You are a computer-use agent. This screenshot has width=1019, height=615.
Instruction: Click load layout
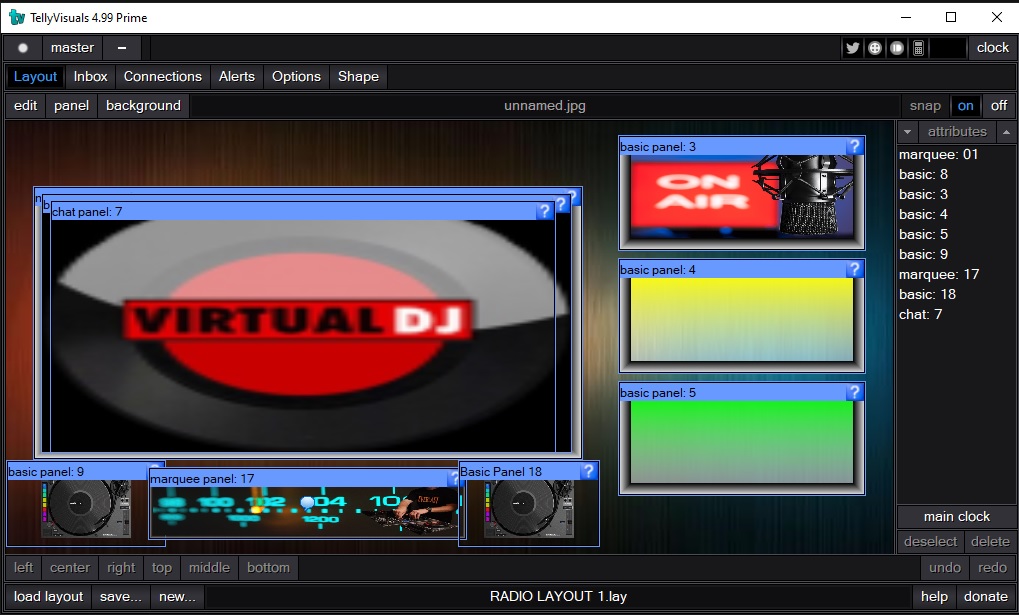49,597
